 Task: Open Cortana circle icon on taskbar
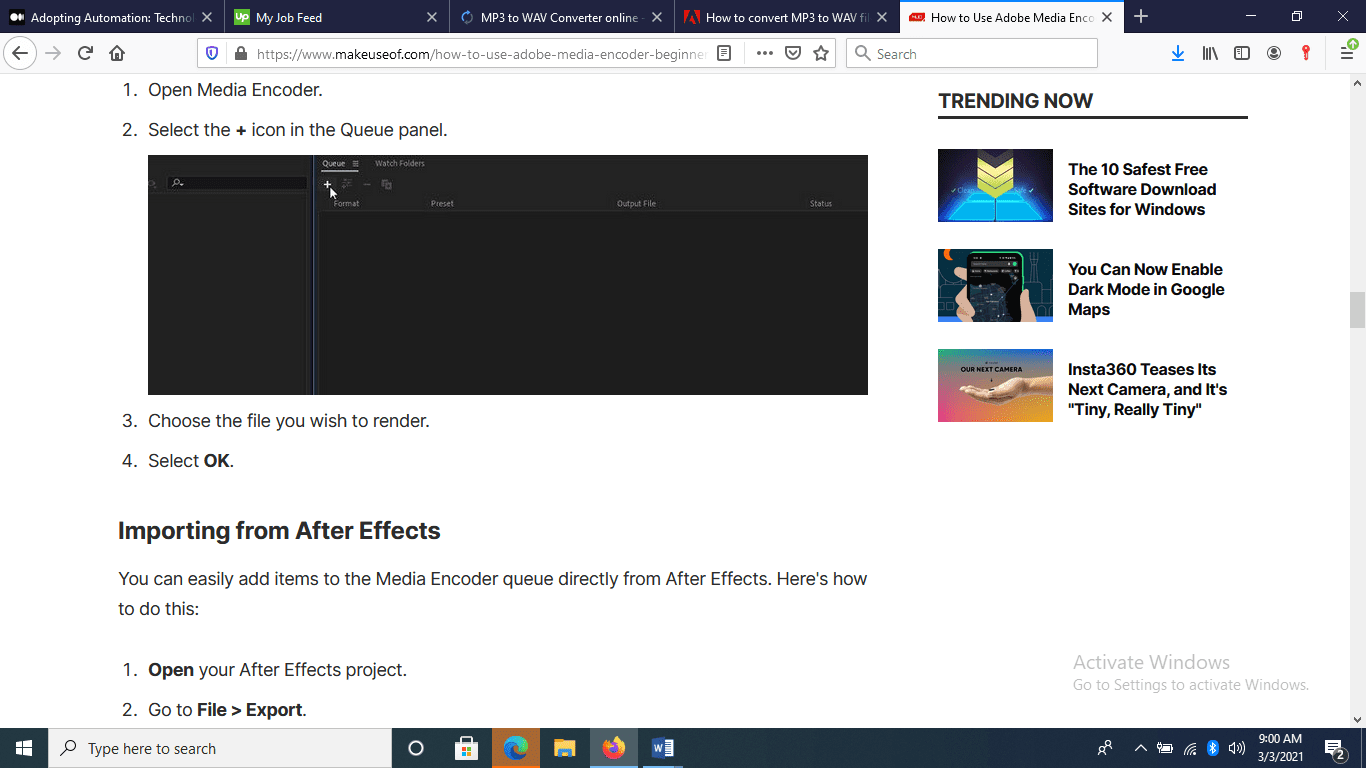point(416,748)
